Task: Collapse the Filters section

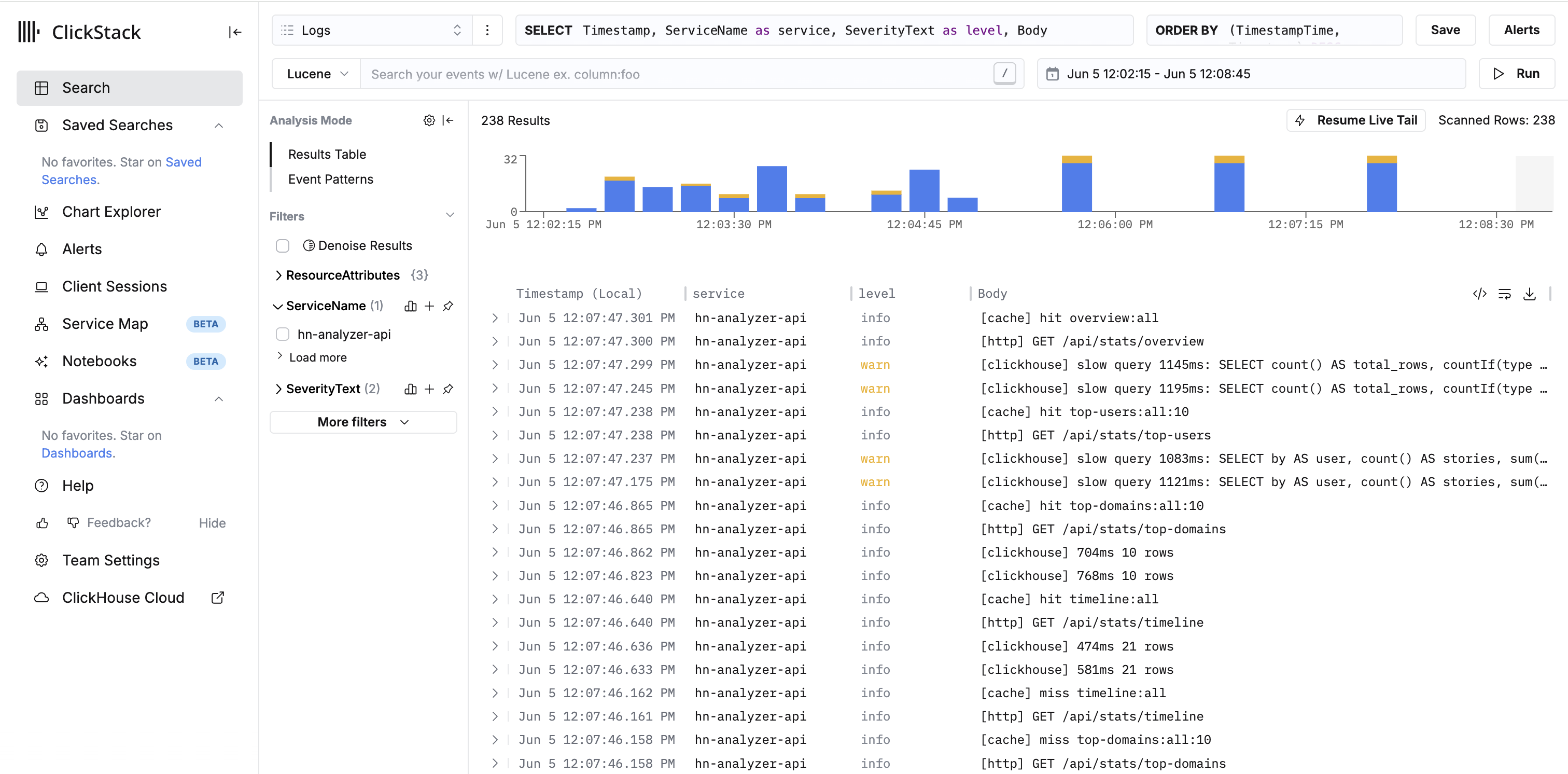Action: pos(450,215)
